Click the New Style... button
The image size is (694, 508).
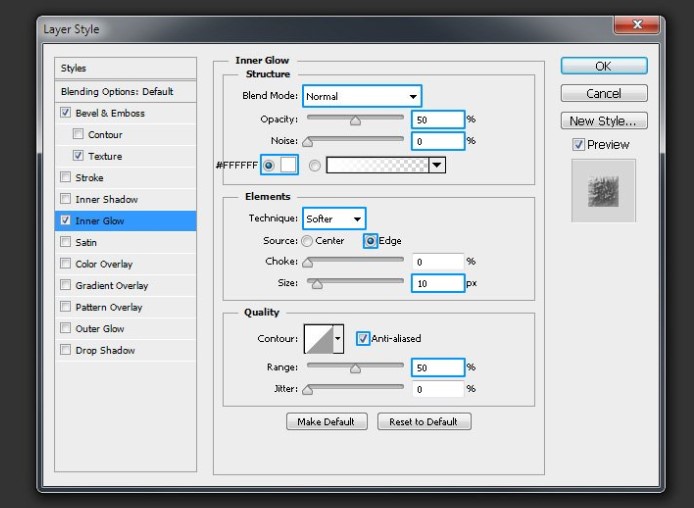click(x=603, y=121)
